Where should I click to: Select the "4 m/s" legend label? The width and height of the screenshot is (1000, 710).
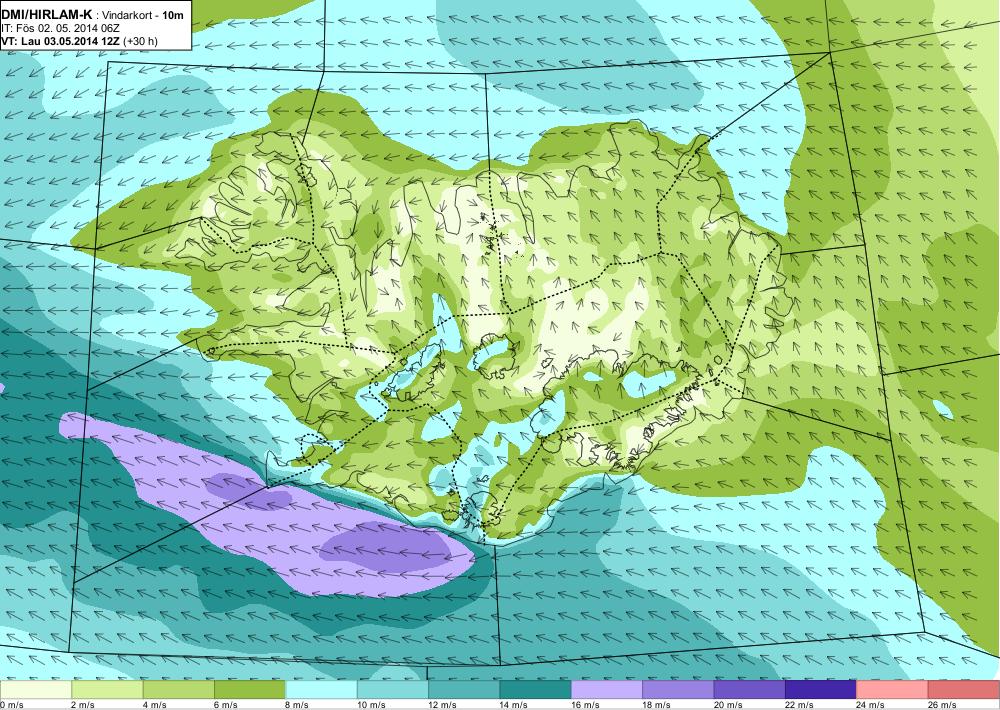click(x=155, y=705)
